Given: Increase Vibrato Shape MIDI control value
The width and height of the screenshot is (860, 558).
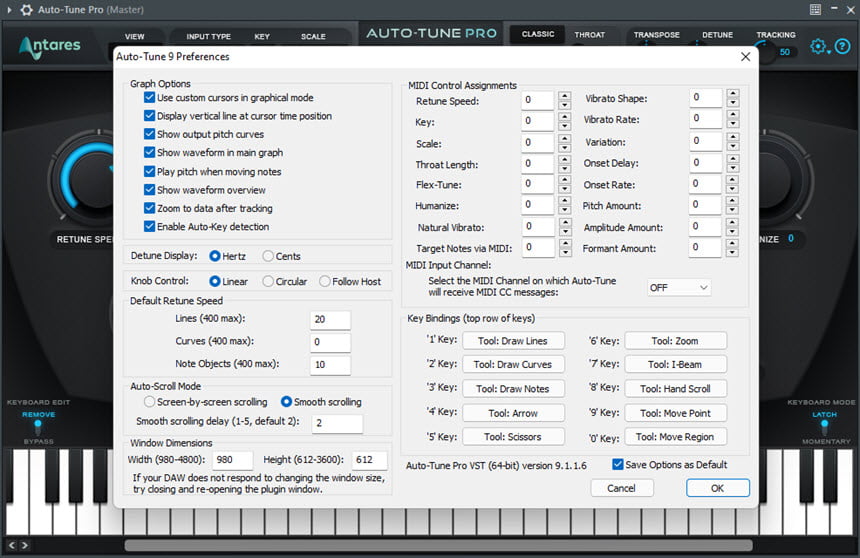Looking at the screenshot, I should (733, 93).
